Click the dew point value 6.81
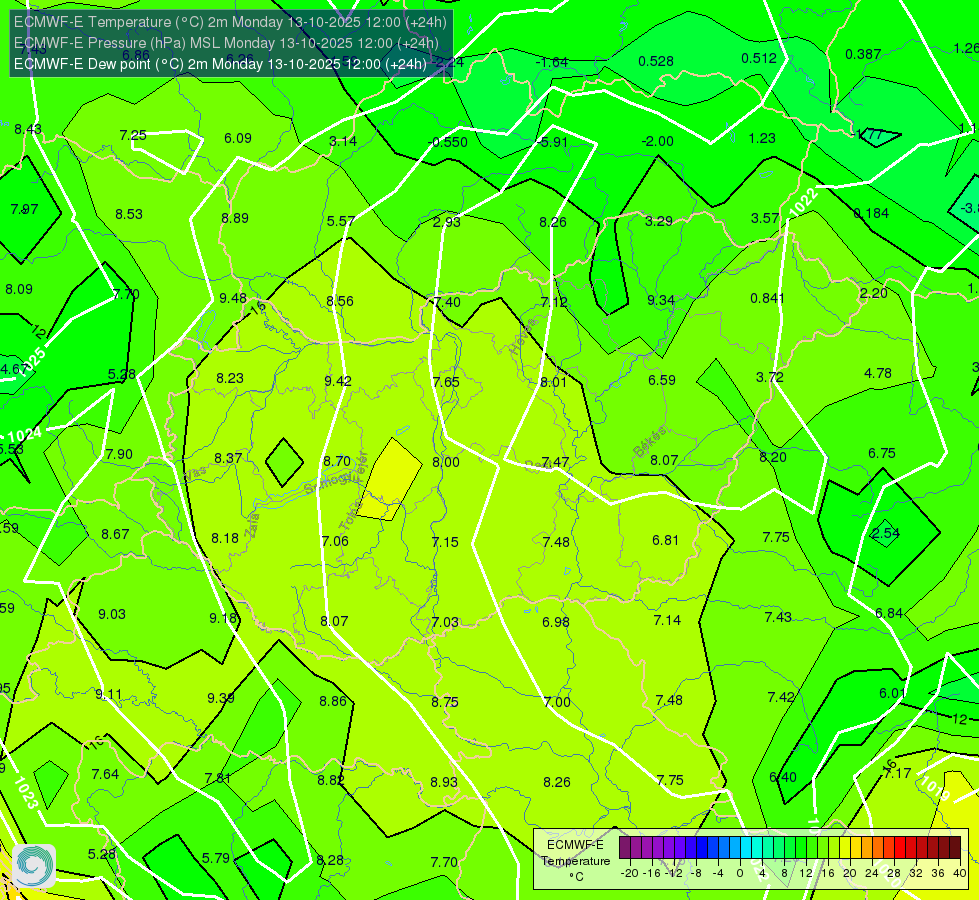The width and height of the screenshot is (979, 900). pyautogui.click(x=666, y=540)
